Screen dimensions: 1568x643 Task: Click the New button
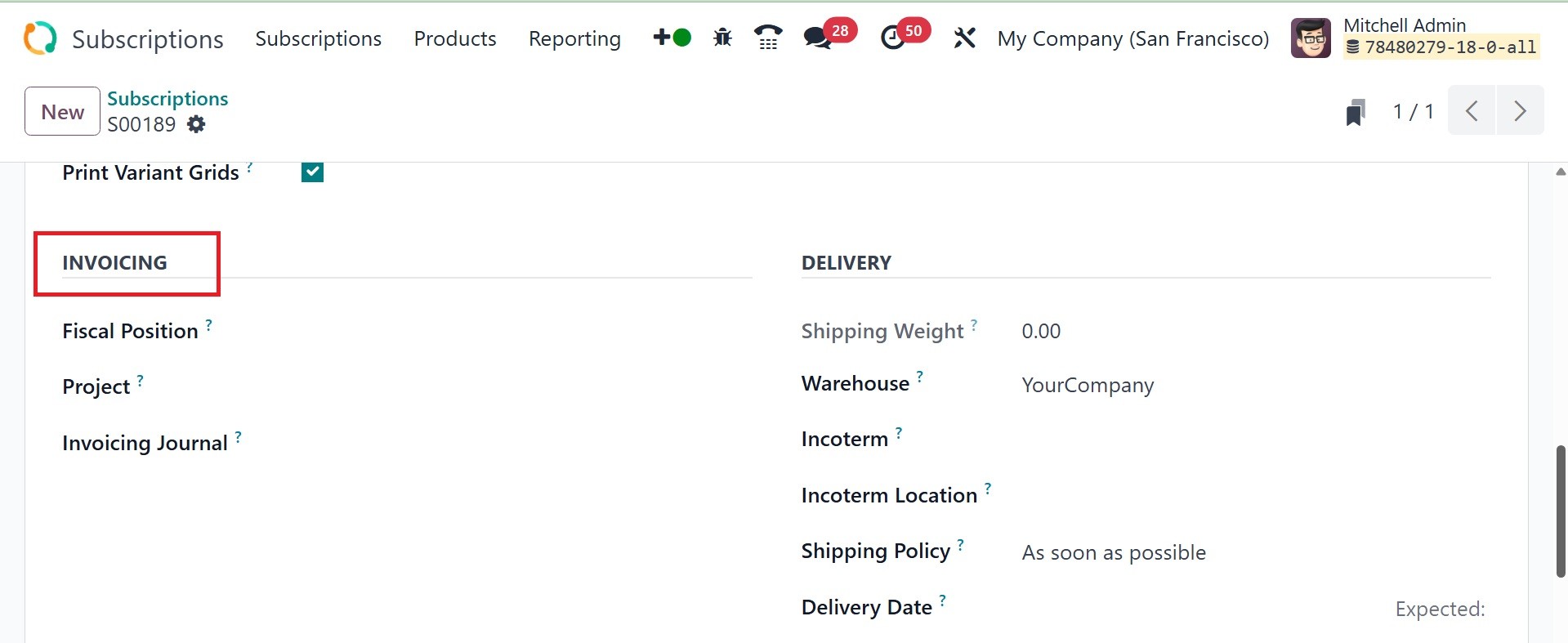click(62, 111)
